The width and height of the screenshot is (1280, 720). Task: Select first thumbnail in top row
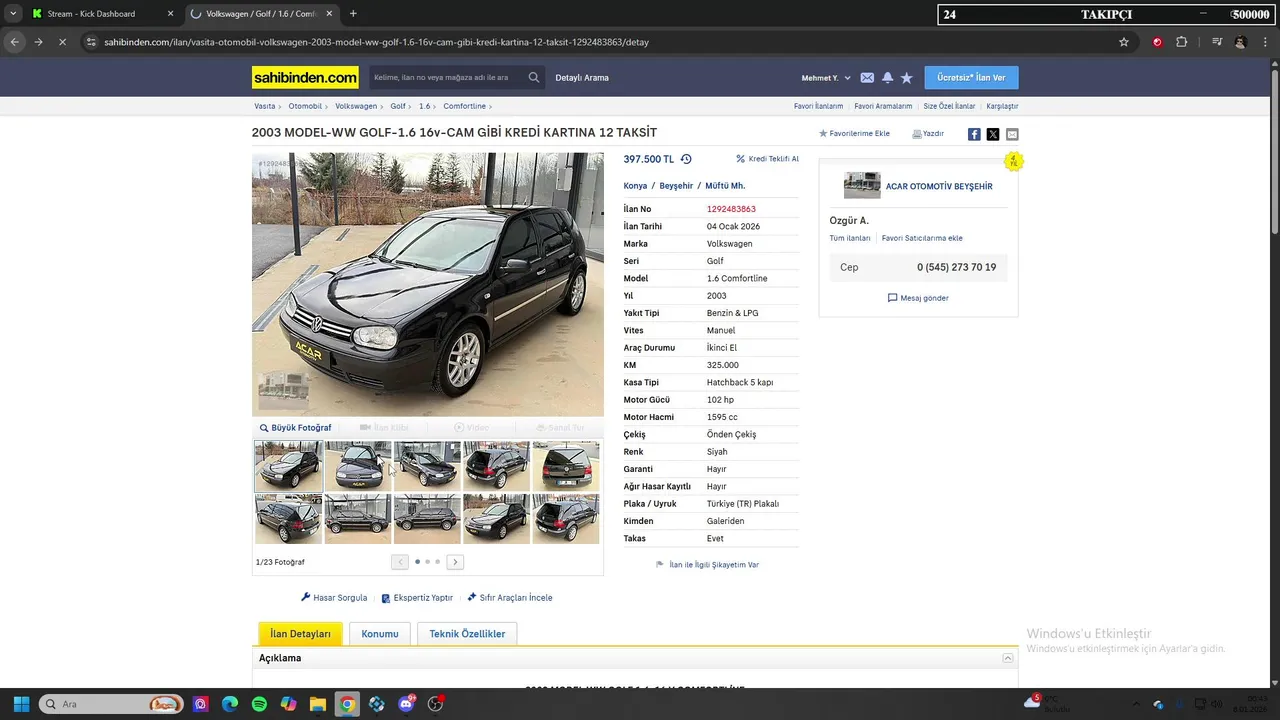(289, 466)
